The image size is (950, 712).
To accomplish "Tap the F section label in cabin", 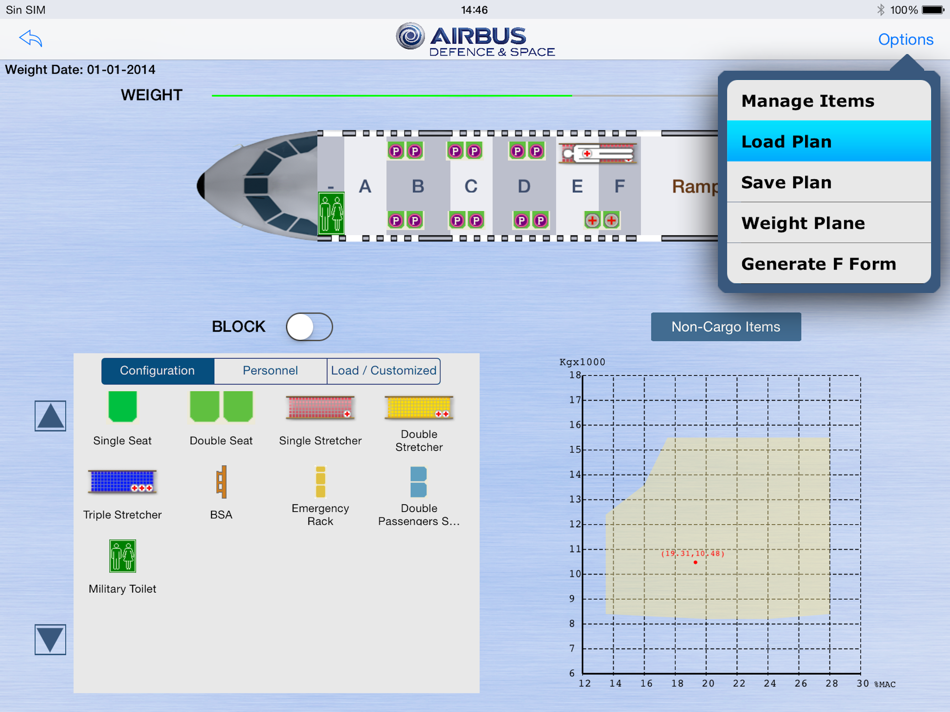I will coord(619,185).
